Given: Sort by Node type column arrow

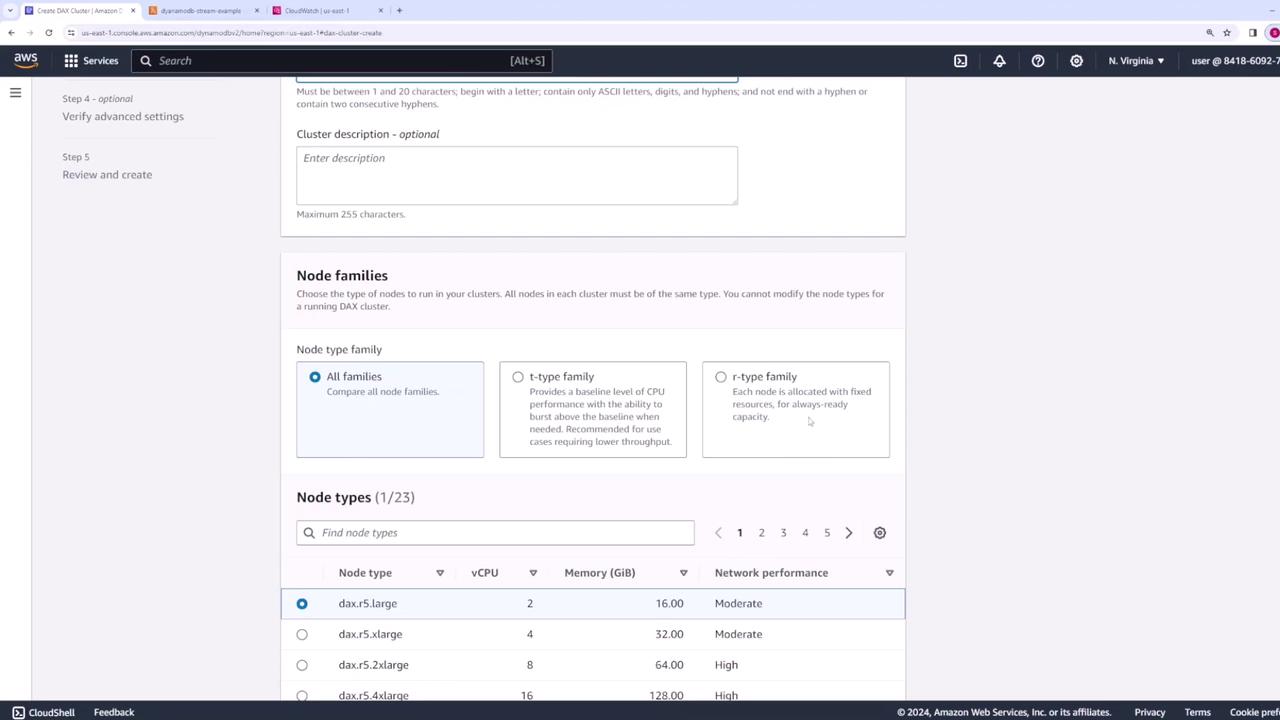Looking at the screenshot, I should coord(440,573).
